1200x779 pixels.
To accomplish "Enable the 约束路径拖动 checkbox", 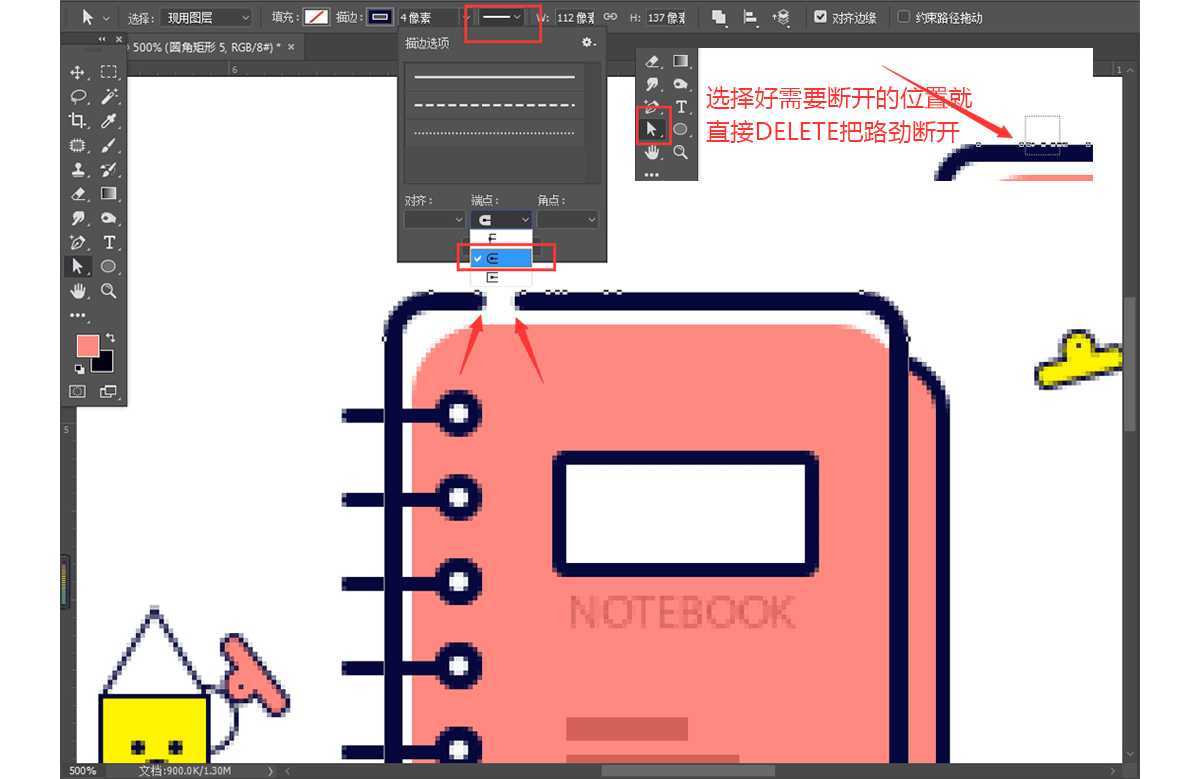I will click(x=904, y=17).
